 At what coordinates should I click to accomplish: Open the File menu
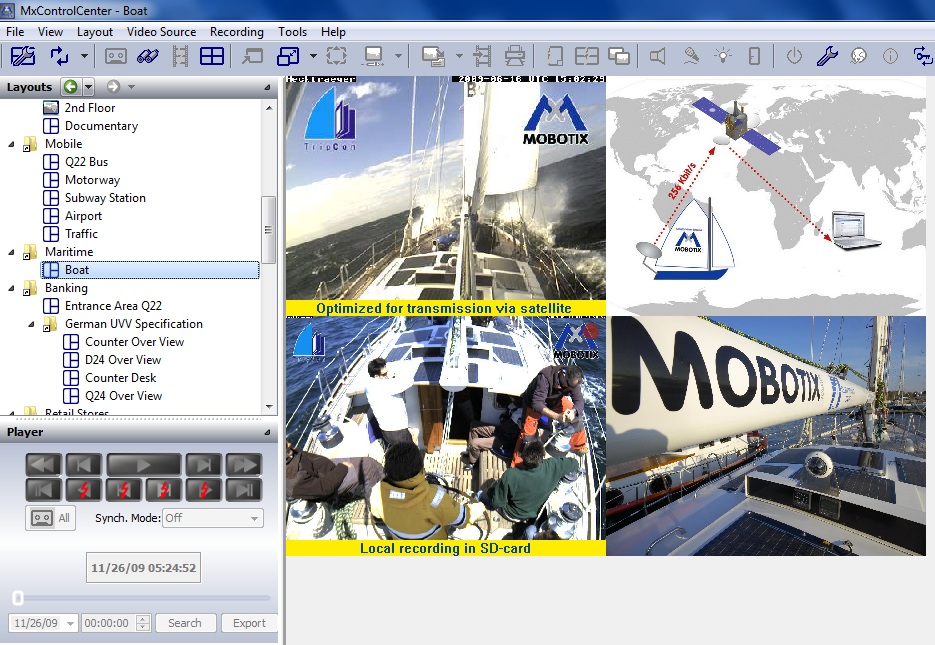[15, 32]
